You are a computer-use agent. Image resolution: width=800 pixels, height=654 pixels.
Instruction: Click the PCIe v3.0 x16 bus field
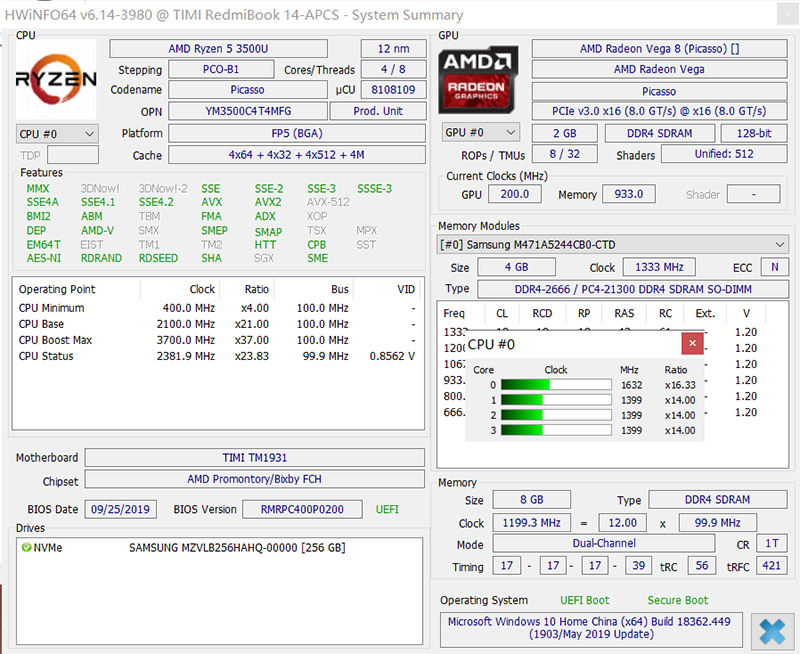(x=659, y=111)
